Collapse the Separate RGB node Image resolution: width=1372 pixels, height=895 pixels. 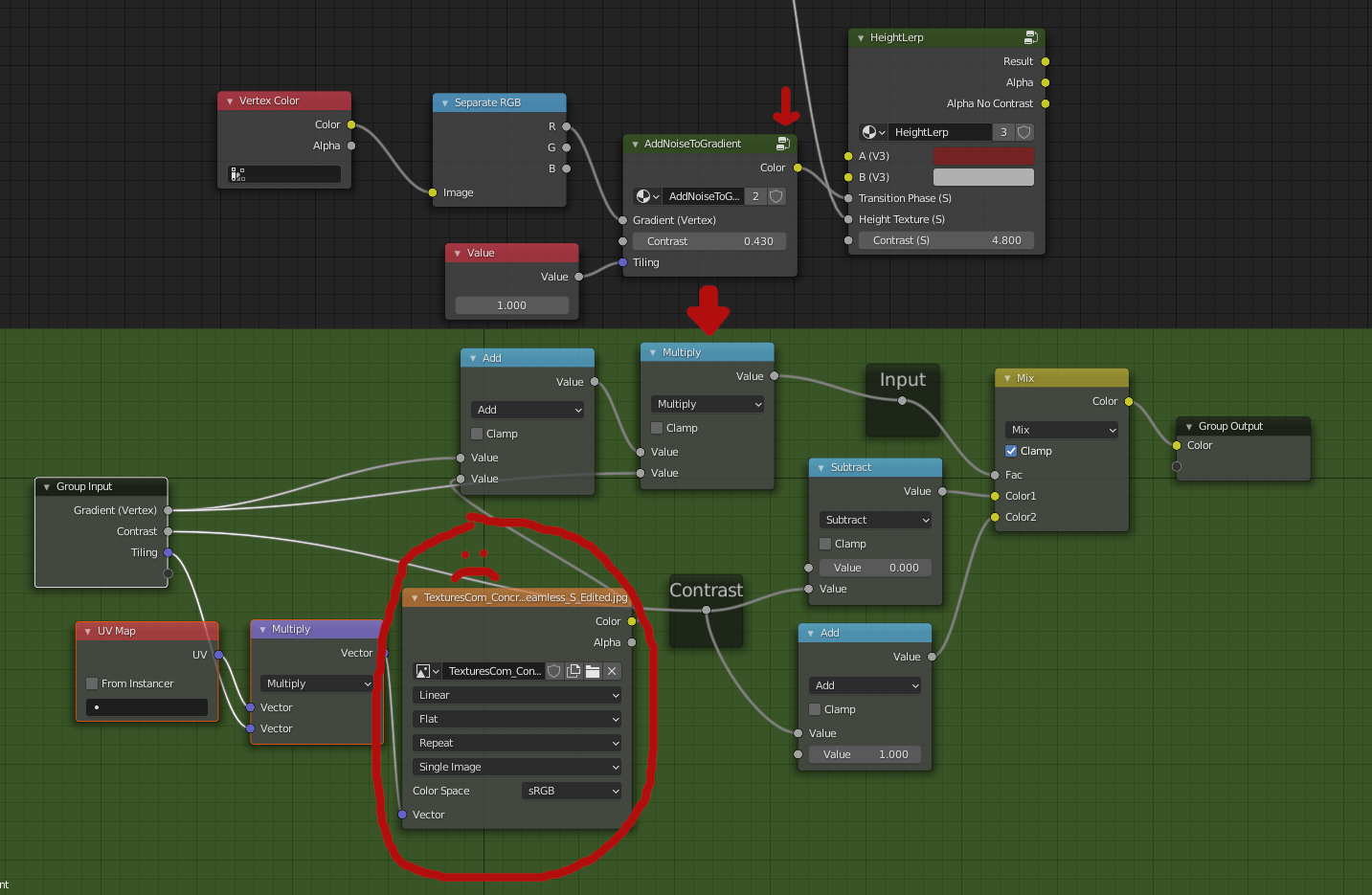click(x=445, y=102)
